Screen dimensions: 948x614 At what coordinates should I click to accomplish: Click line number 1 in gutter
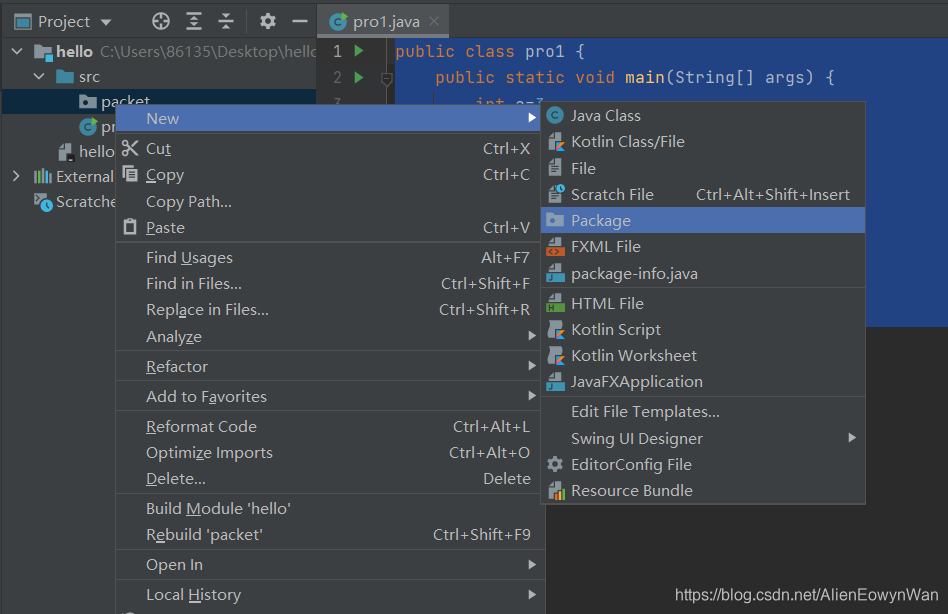tap(337, 51)
